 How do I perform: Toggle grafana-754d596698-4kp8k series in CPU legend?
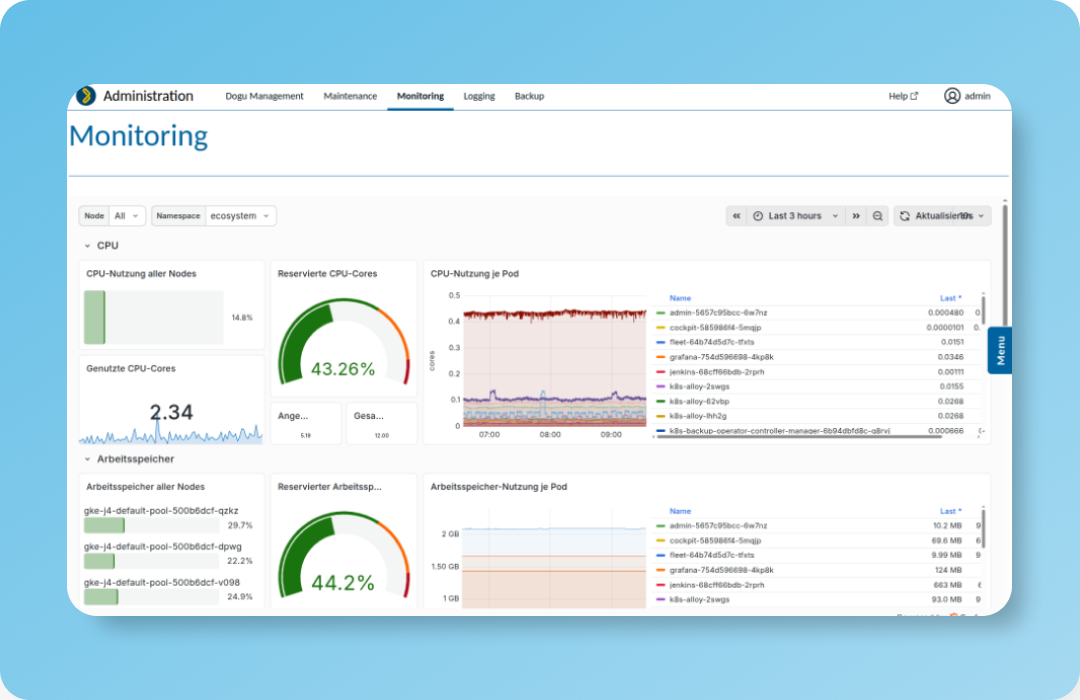click(721, 358)
